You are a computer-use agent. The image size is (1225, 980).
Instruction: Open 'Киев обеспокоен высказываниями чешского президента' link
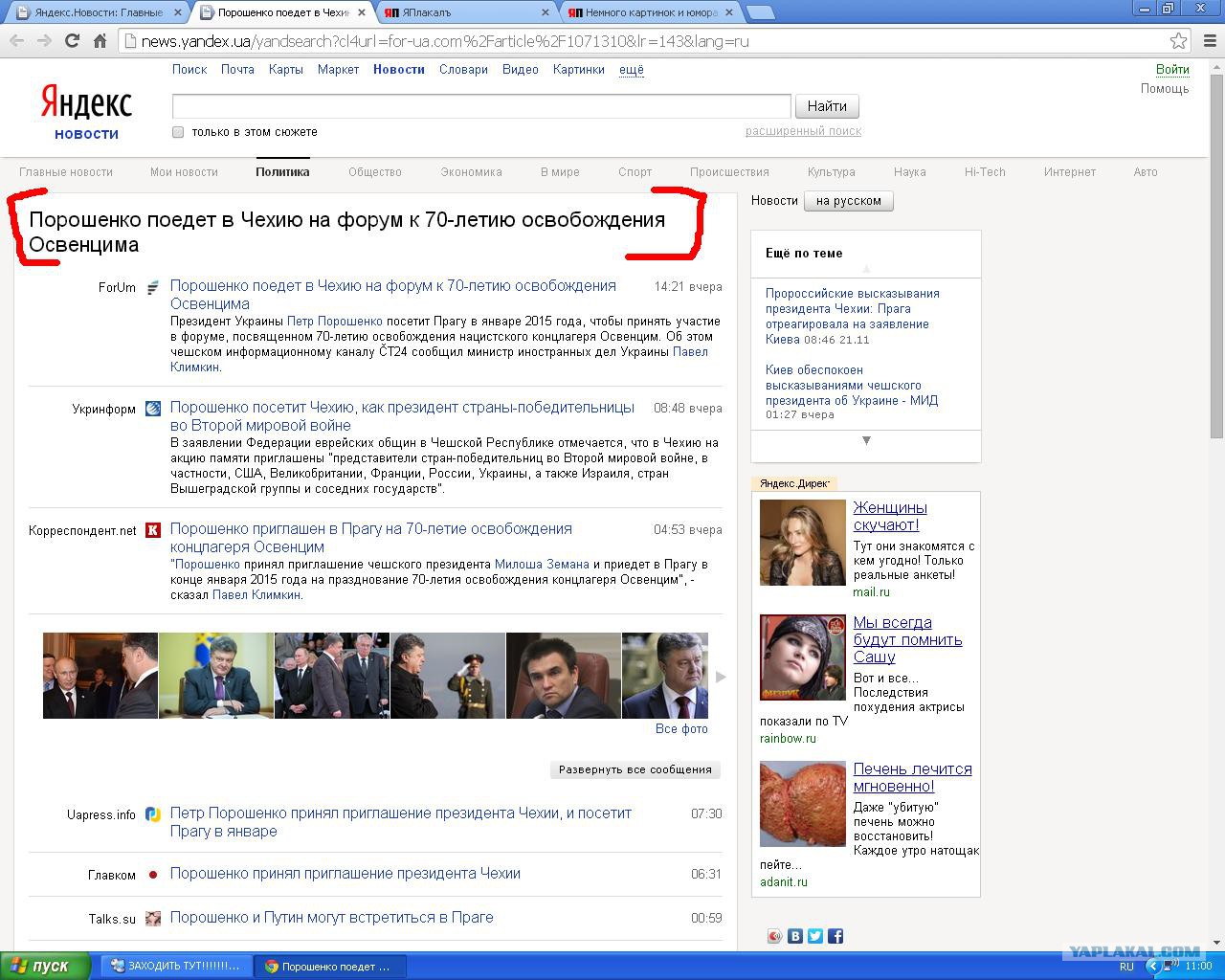click(852, 385)
